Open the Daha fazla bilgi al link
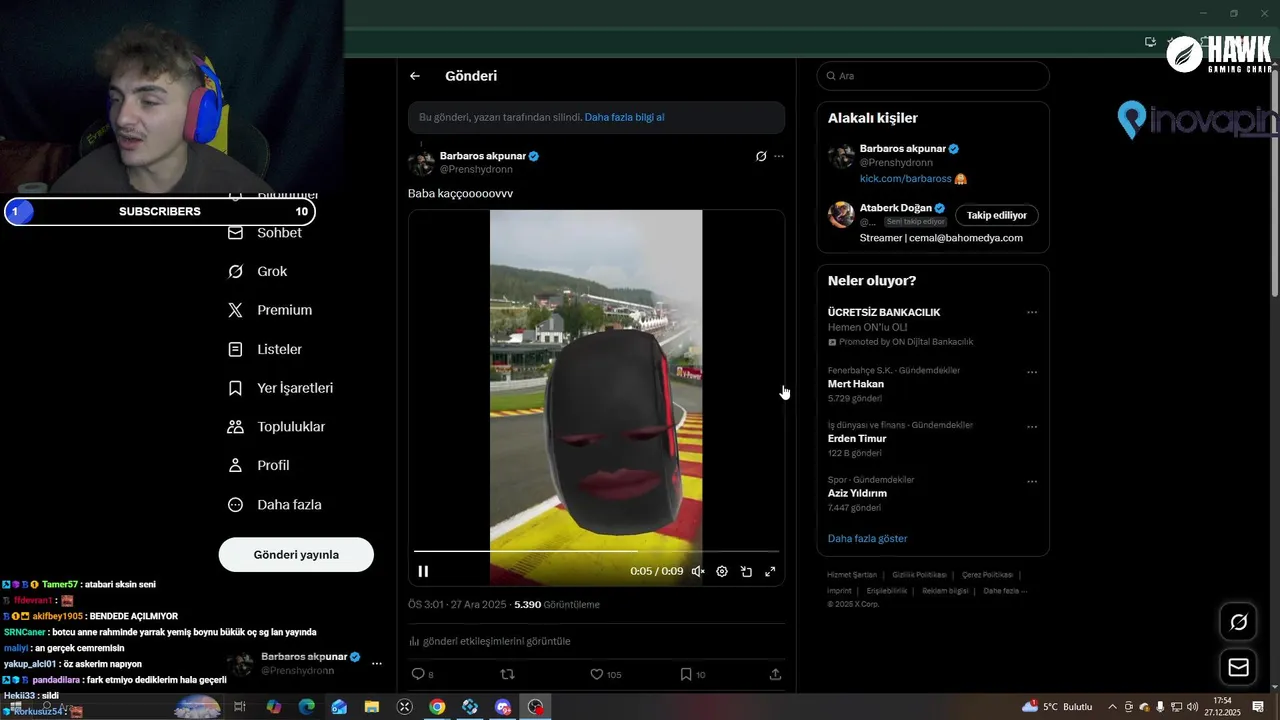 [x=624, y=117]
